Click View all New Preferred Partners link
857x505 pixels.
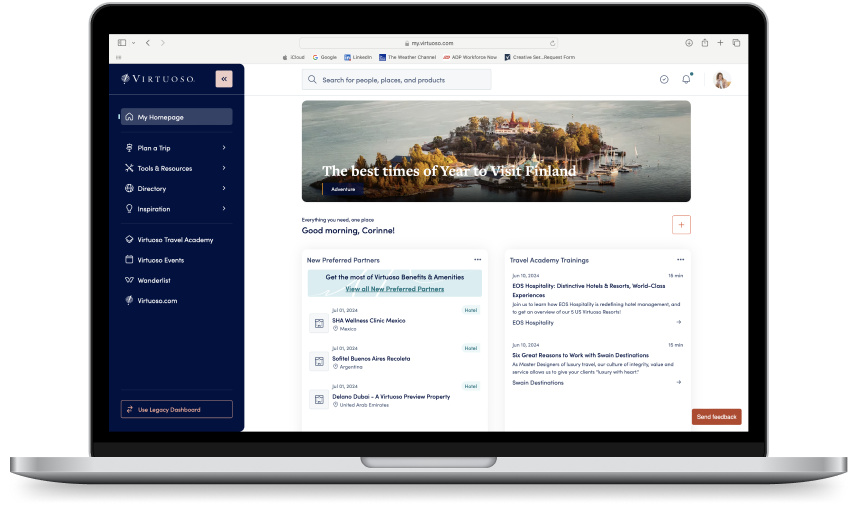pyautogui.click(x=395, y=289)
